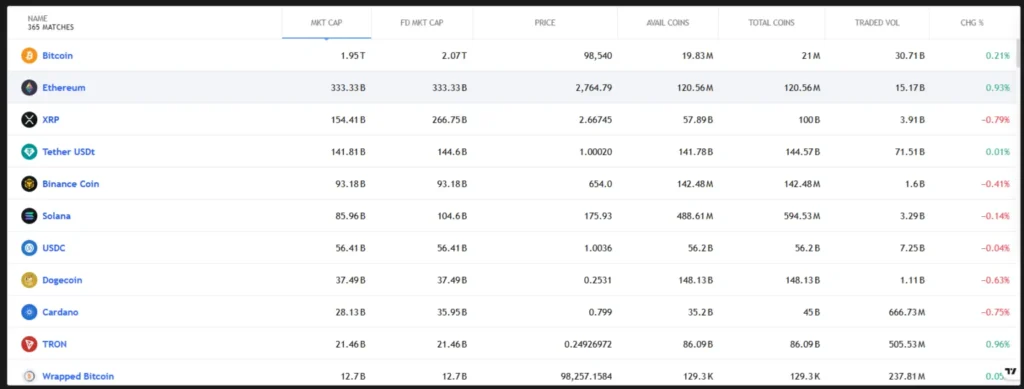Image resolution: width=1024 pixels, height=389 pixels.
Task: Click the TradingView logo badge
Action: tap(1010, 371)
